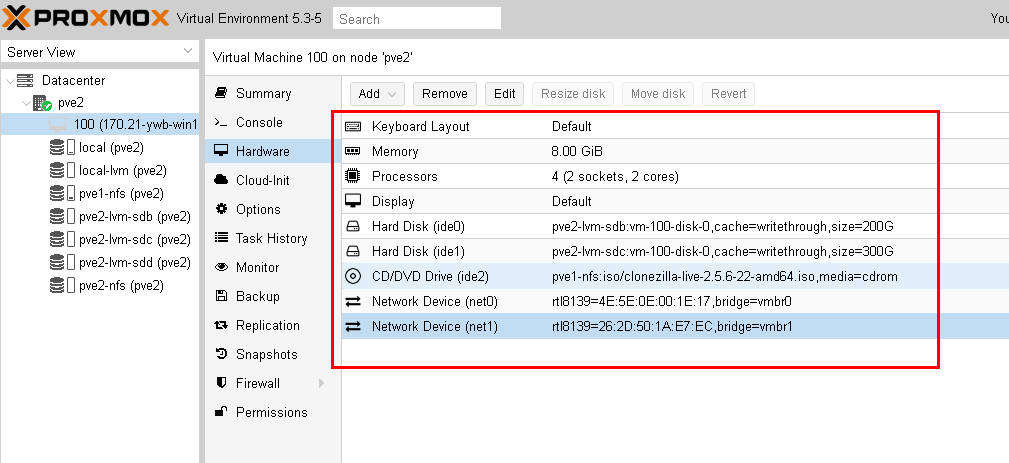Click the Search input field
1009x463 pixels.
tap(417, 18)
